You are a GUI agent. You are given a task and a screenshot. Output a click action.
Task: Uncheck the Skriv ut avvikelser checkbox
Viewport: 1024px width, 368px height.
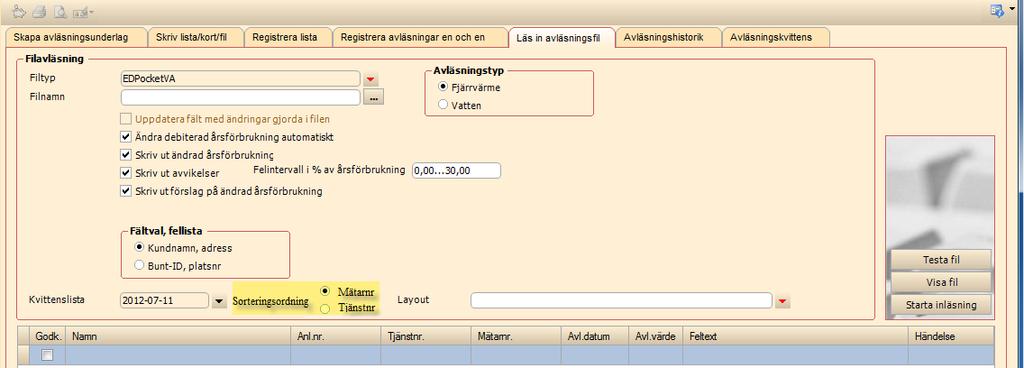pyautogui.click(x=126, y=174)
